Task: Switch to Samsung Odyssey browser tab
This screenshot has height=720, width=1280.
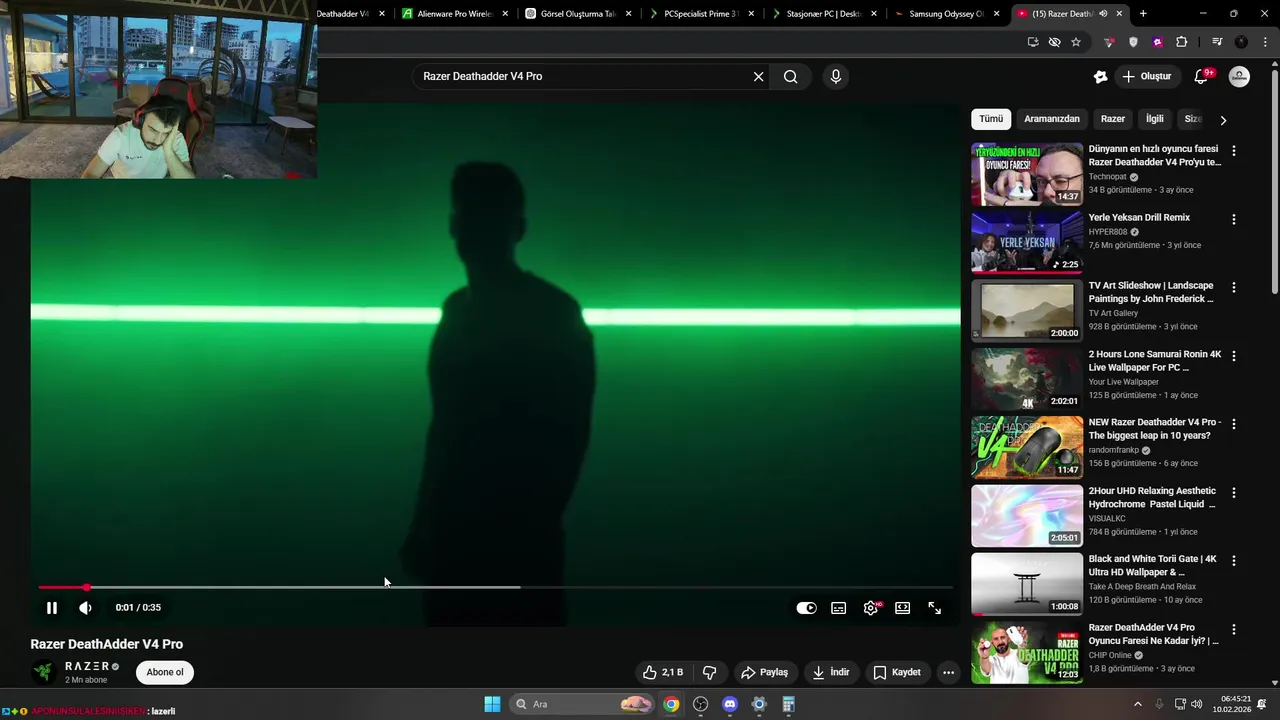Action: tap(945, 14)
